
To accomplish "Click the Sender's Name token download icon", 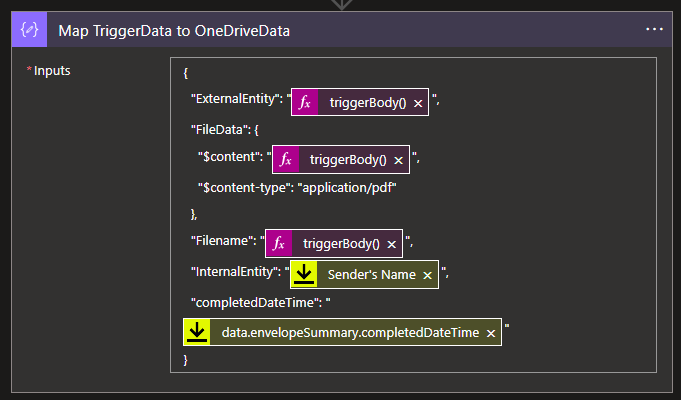I will click(x=304, y=275).
